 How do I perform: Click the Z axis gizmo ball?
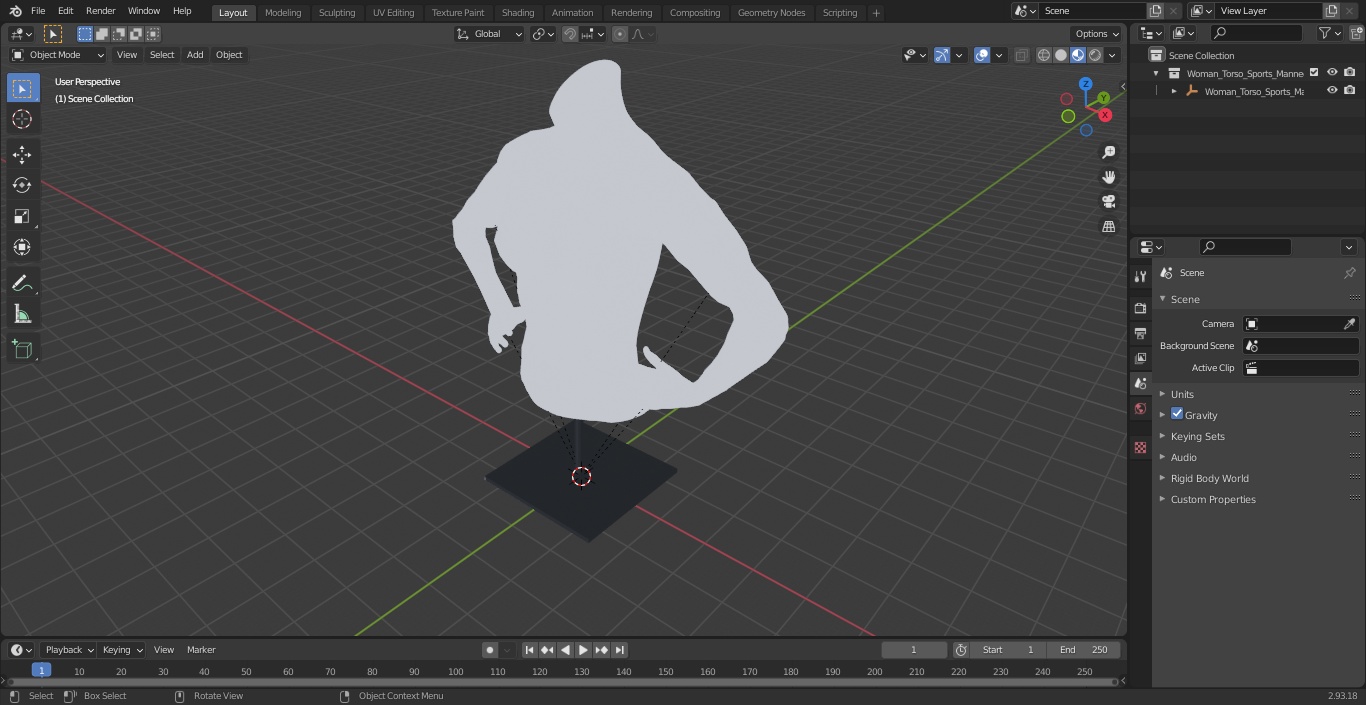[1086, 84]
